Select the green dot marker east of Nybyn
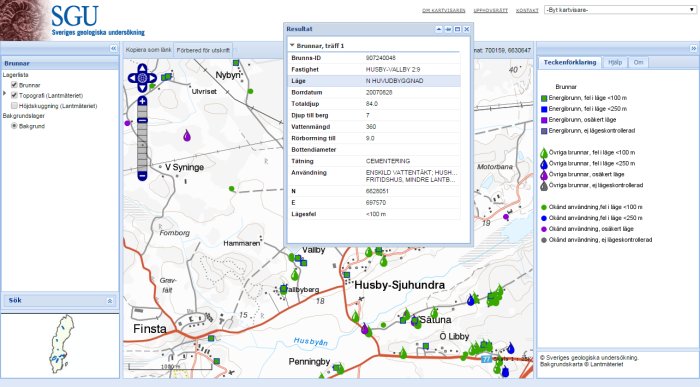 (x=250, y=92)
